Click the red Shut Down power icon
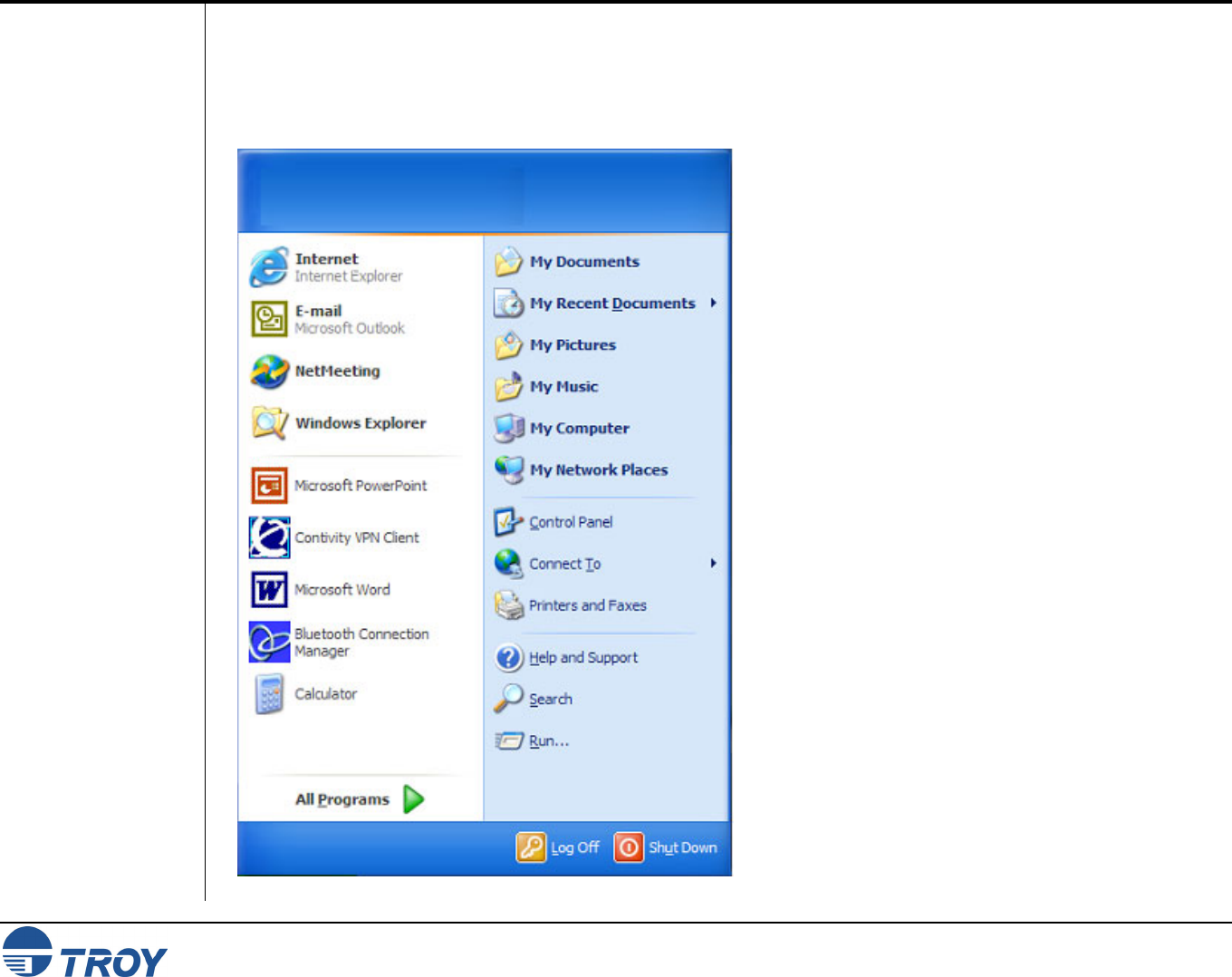 629,847
